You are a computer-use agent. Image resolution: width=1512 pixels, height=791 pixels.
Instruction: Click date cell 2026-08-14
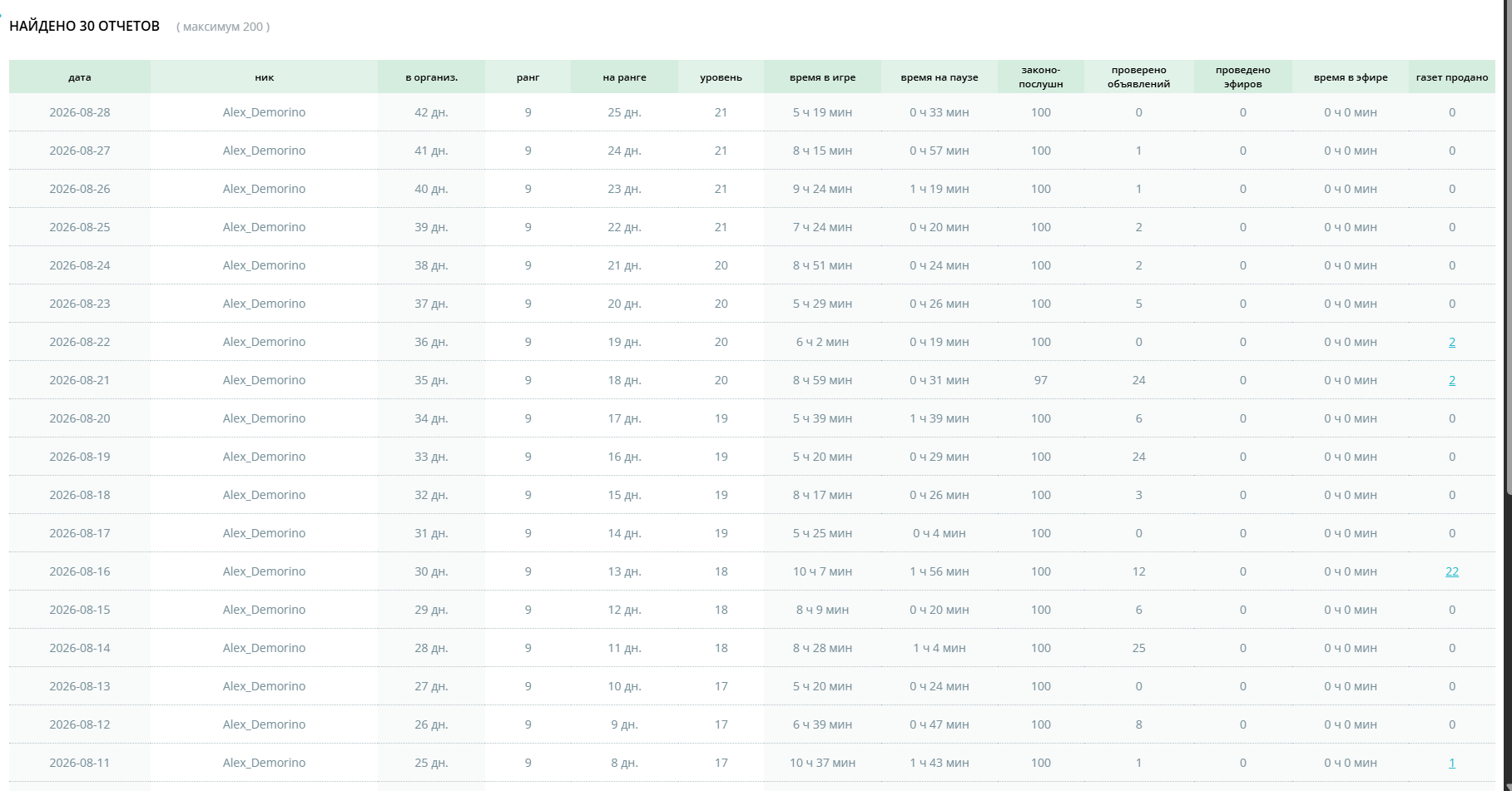point(80,648)
